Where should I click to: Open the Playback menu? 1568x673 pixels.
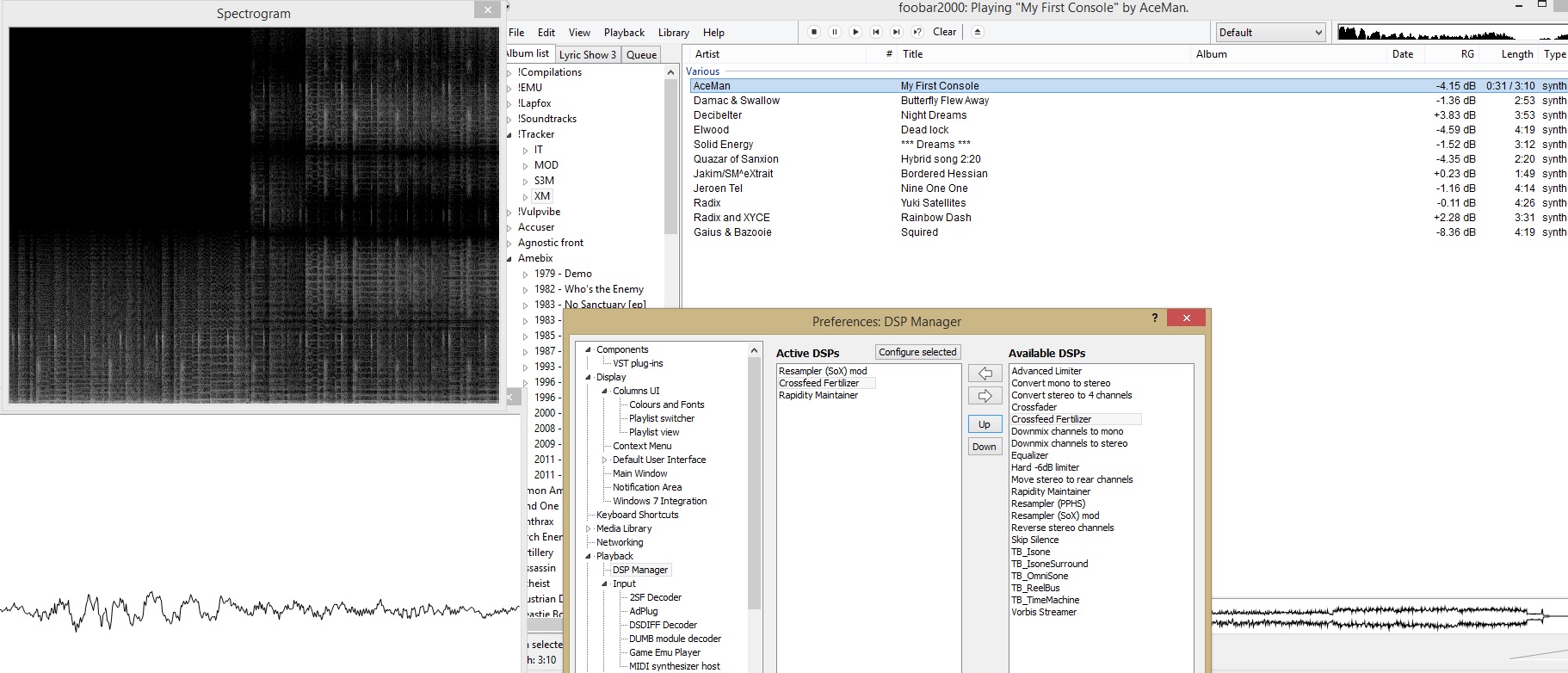(x=624, y=33)
